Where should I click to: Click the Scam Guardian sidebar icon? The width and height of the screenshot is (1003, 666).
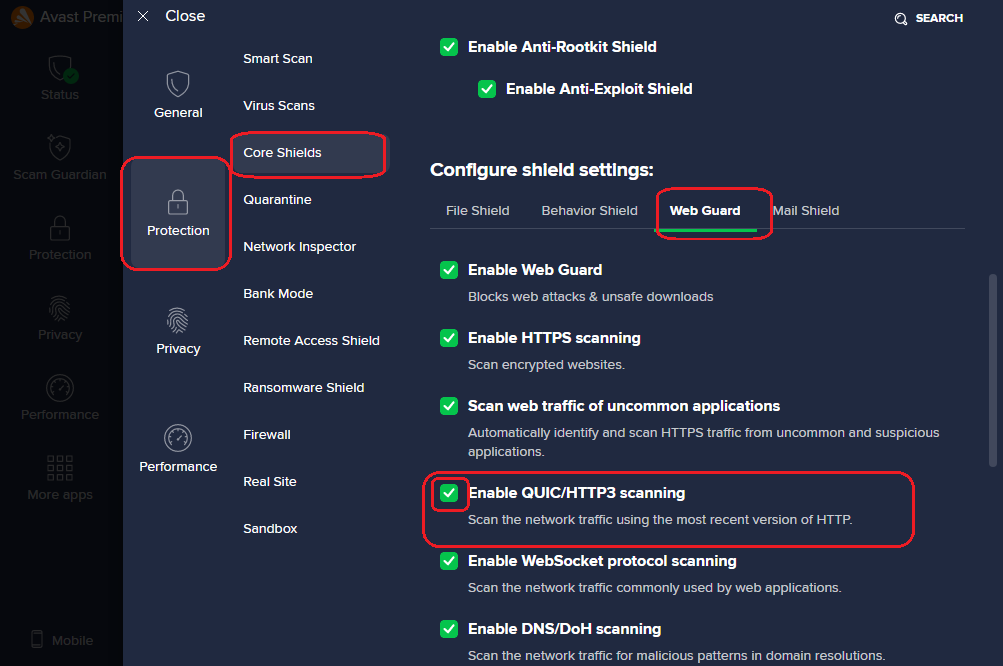click(59, 148)
